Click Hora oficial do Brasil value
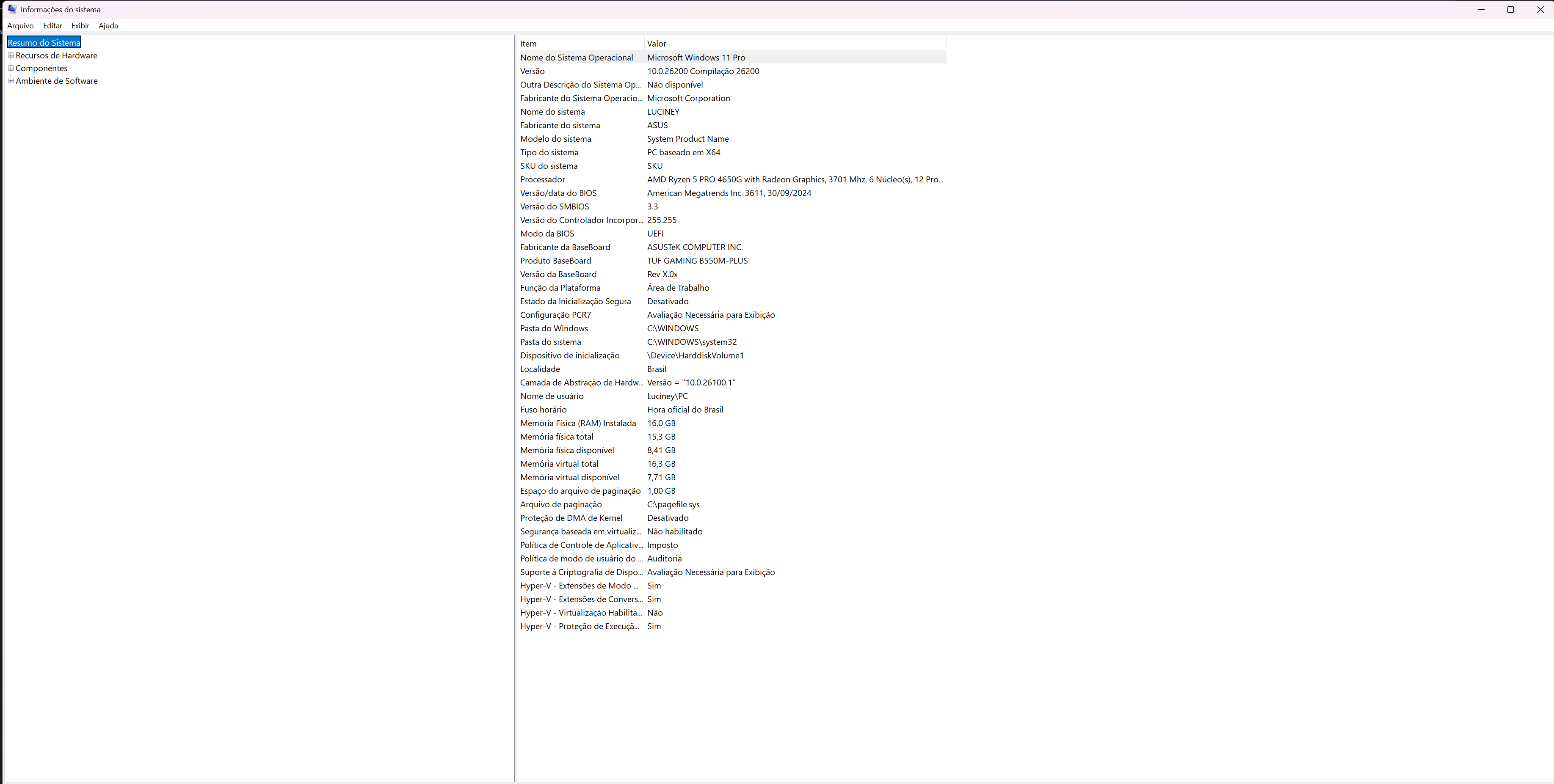 685,410
